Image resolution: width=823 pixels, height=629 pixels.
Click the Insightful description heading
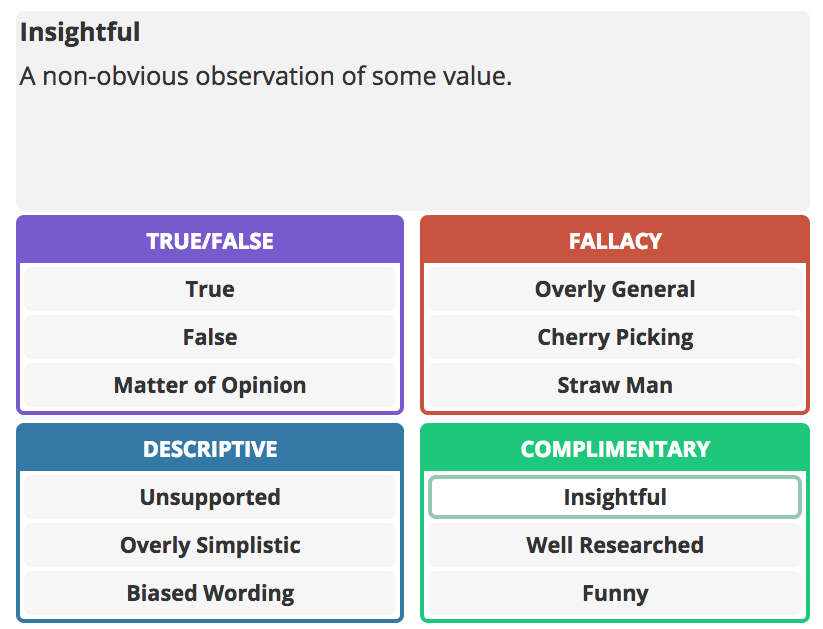pyautogui.click(x=80, y=32)
